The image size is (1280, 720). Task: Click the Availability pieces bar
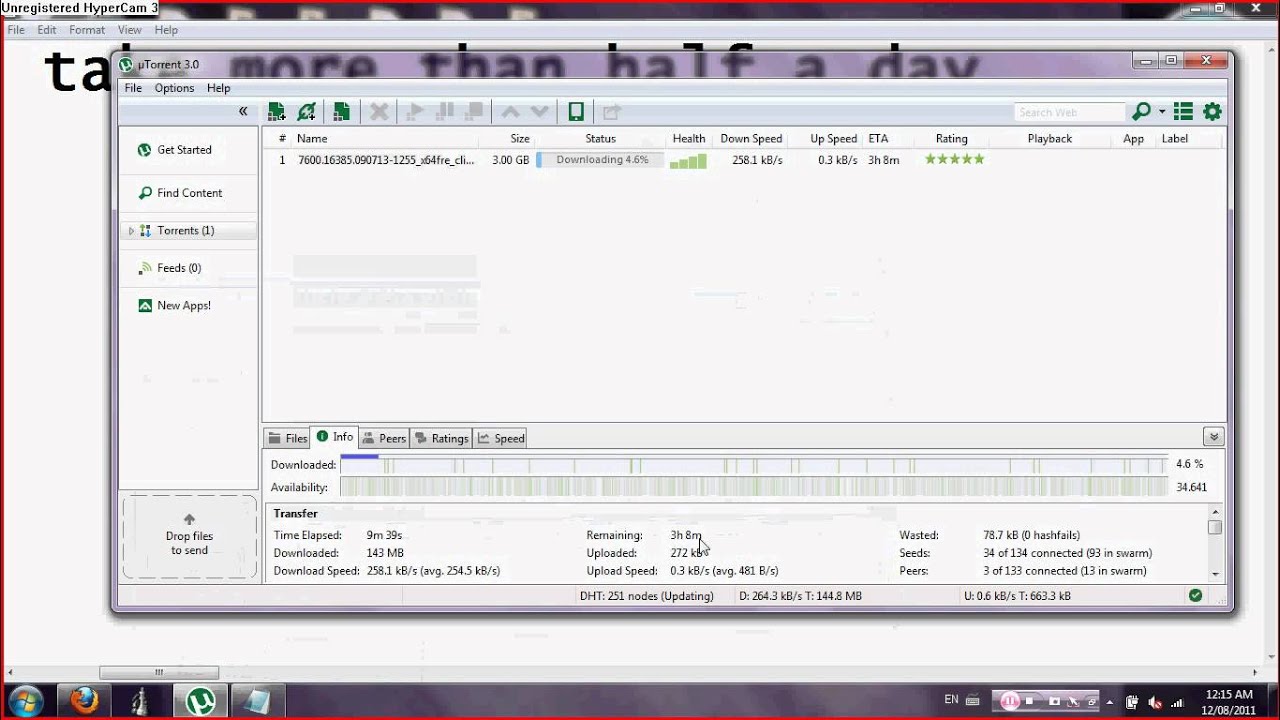(x=753, y=488)
